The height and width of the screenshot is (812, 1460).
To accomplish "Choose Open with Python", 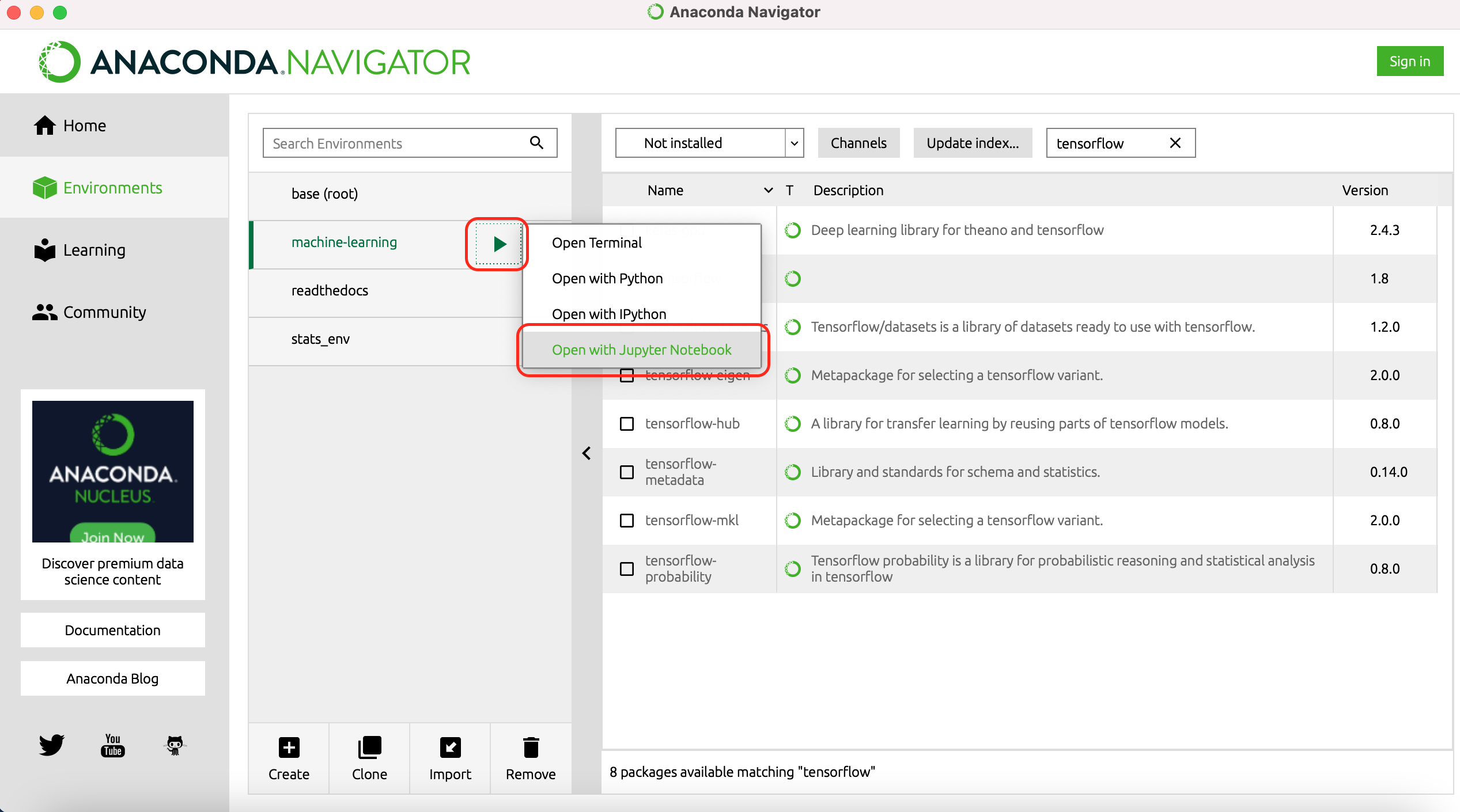I will (642, 278).
